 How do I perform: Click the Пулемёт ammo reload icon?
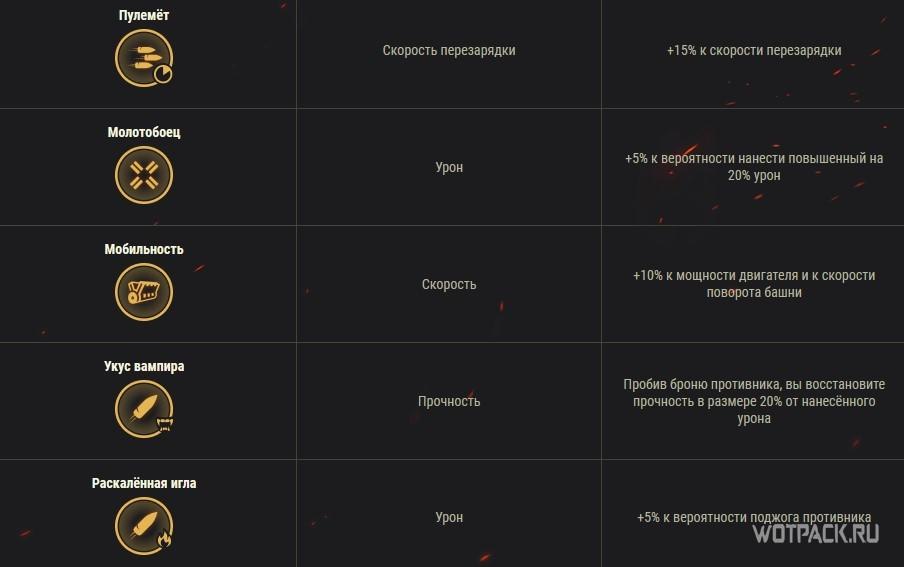[144, 58]
